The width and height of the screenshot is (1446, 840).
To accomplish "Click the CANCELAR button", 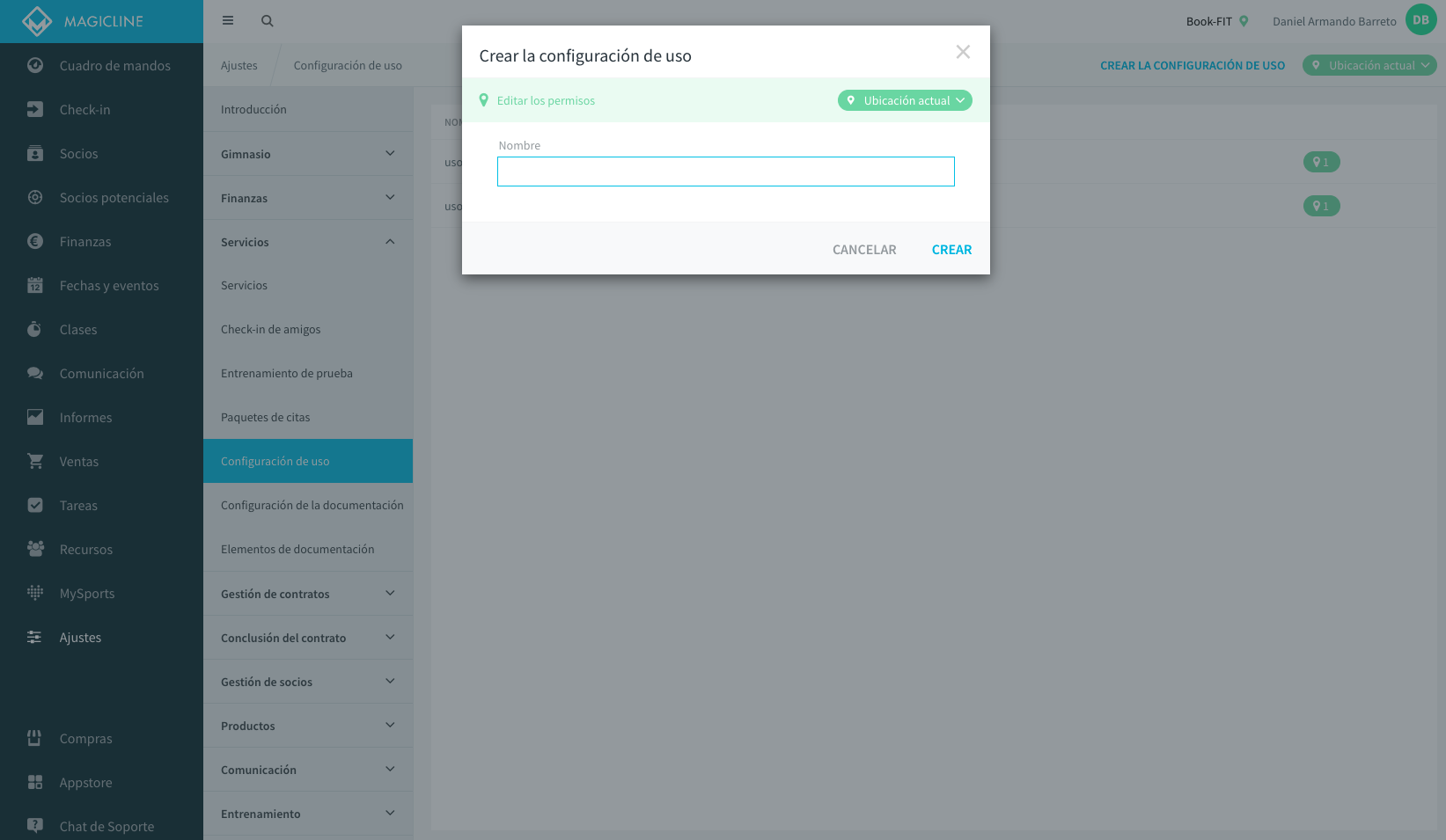I will (x=864, y=250).
